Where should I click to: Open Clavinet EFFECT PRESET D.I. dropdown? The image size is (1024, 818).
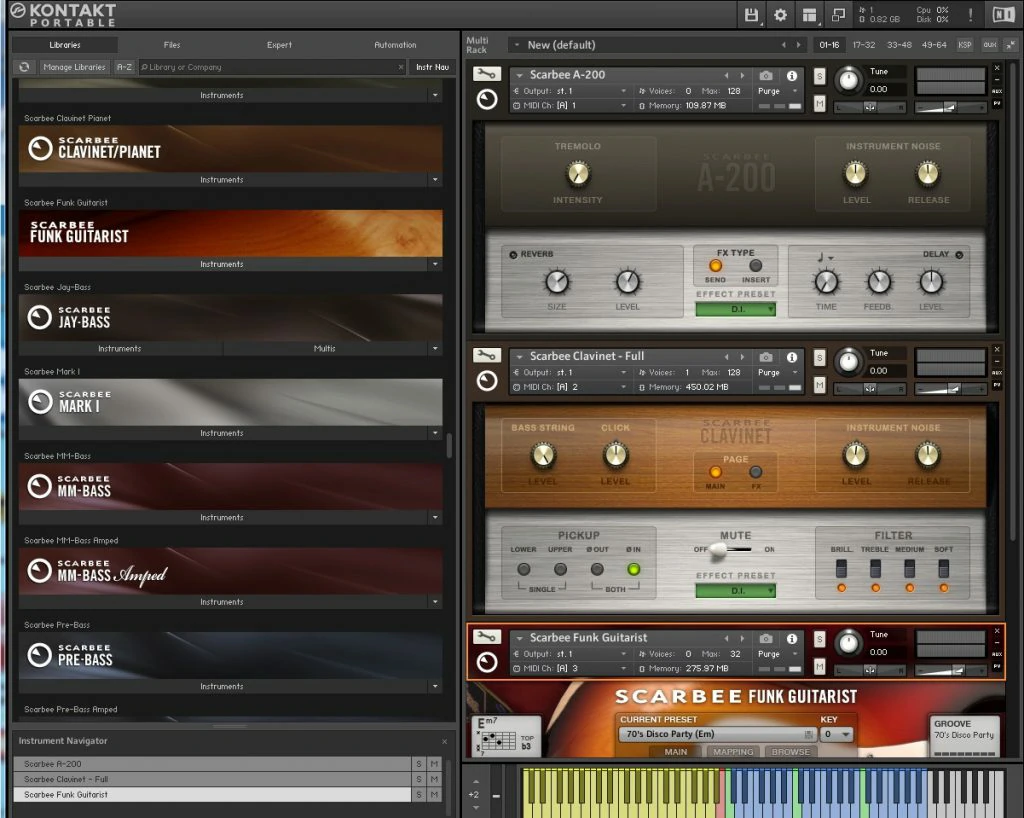tap(735, 590)
